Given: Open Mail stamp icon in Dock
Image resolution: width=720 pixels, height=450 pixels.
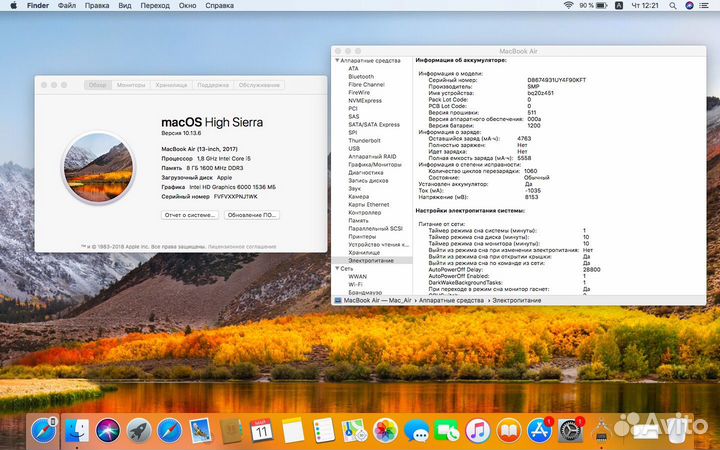Looking at the screenshot, I should (x=200, y=431).
